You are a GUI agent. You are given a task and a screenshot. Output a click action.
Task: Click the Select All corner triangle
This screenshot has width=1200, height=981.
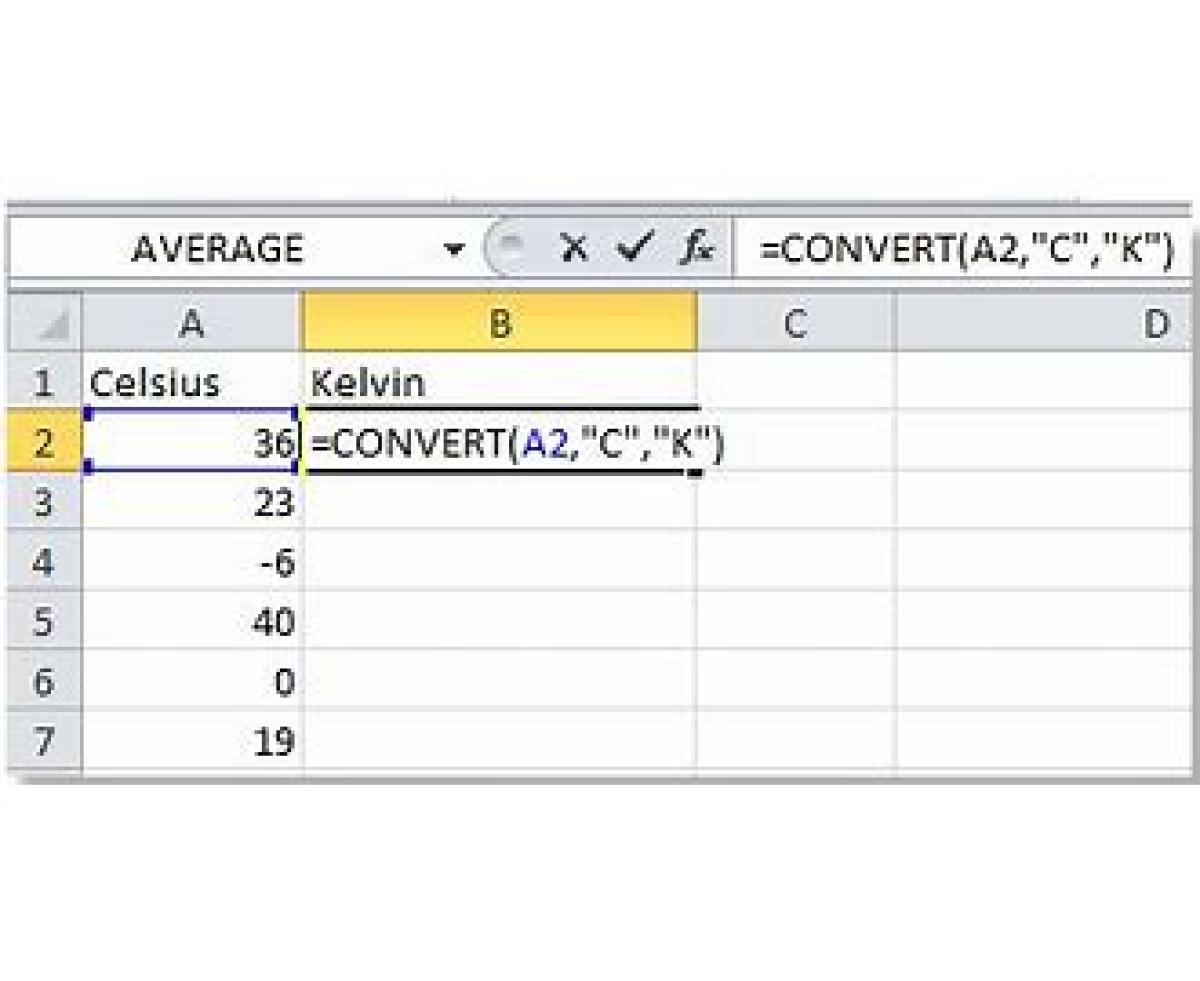(45, 325)
